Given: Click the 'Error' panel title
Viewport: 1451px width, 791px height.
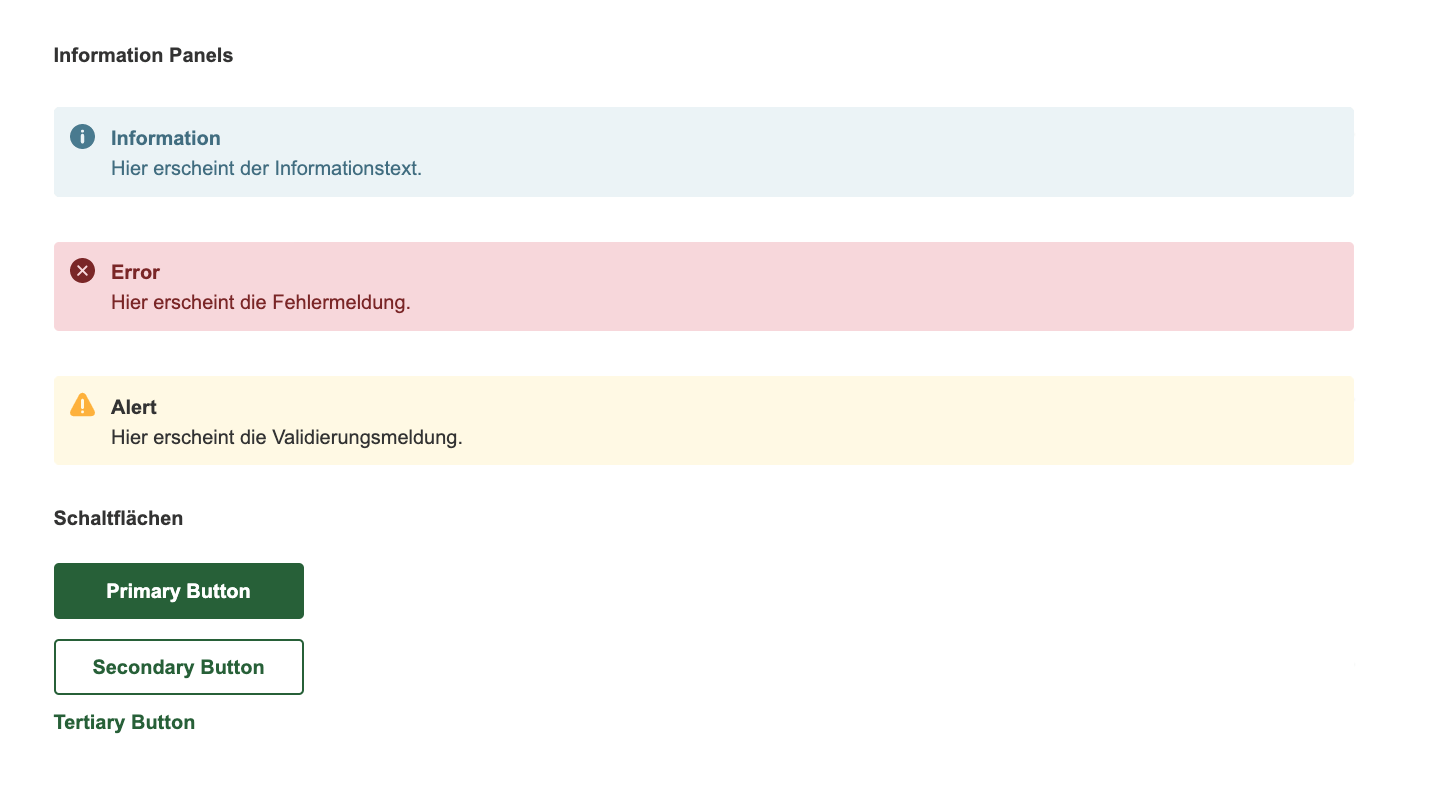Looking at the screenshot, I should [136, 272].
